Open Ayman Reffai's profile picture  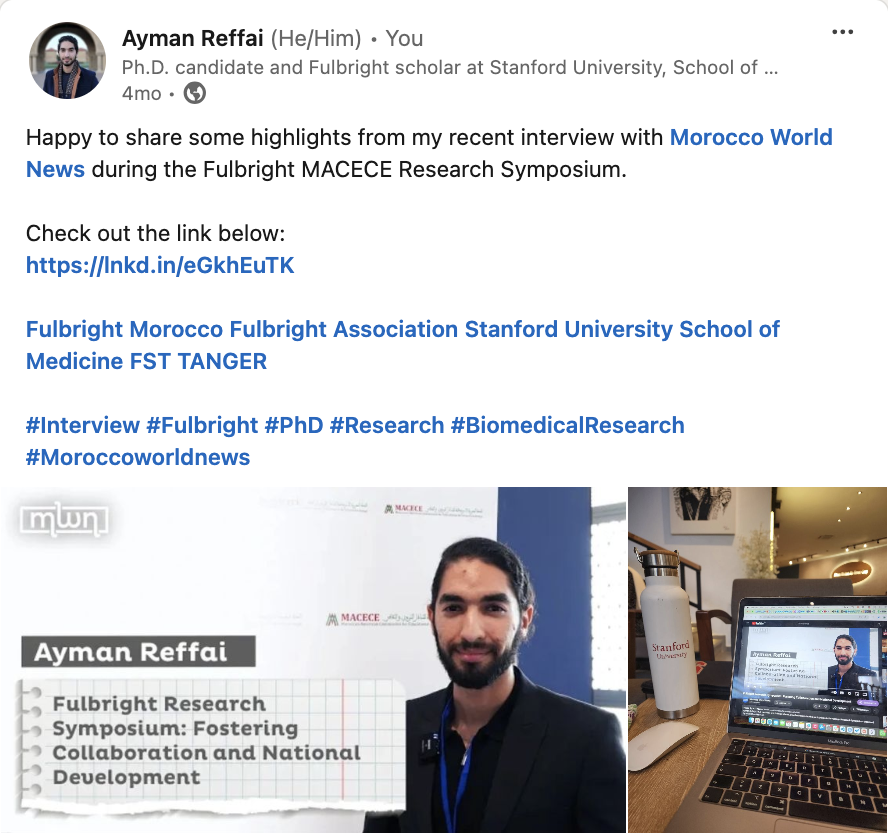67,60
